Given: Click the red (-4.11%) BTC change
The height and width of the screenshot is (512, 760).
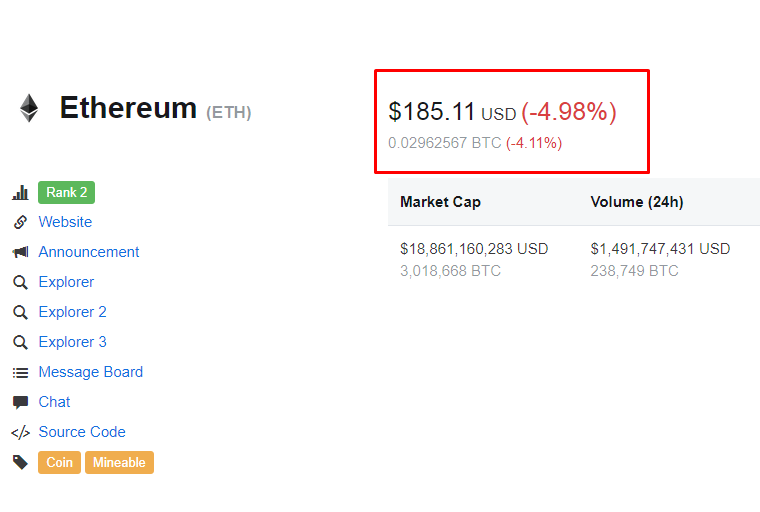Looking at the screenshot, I should click(x=534, y=144).
